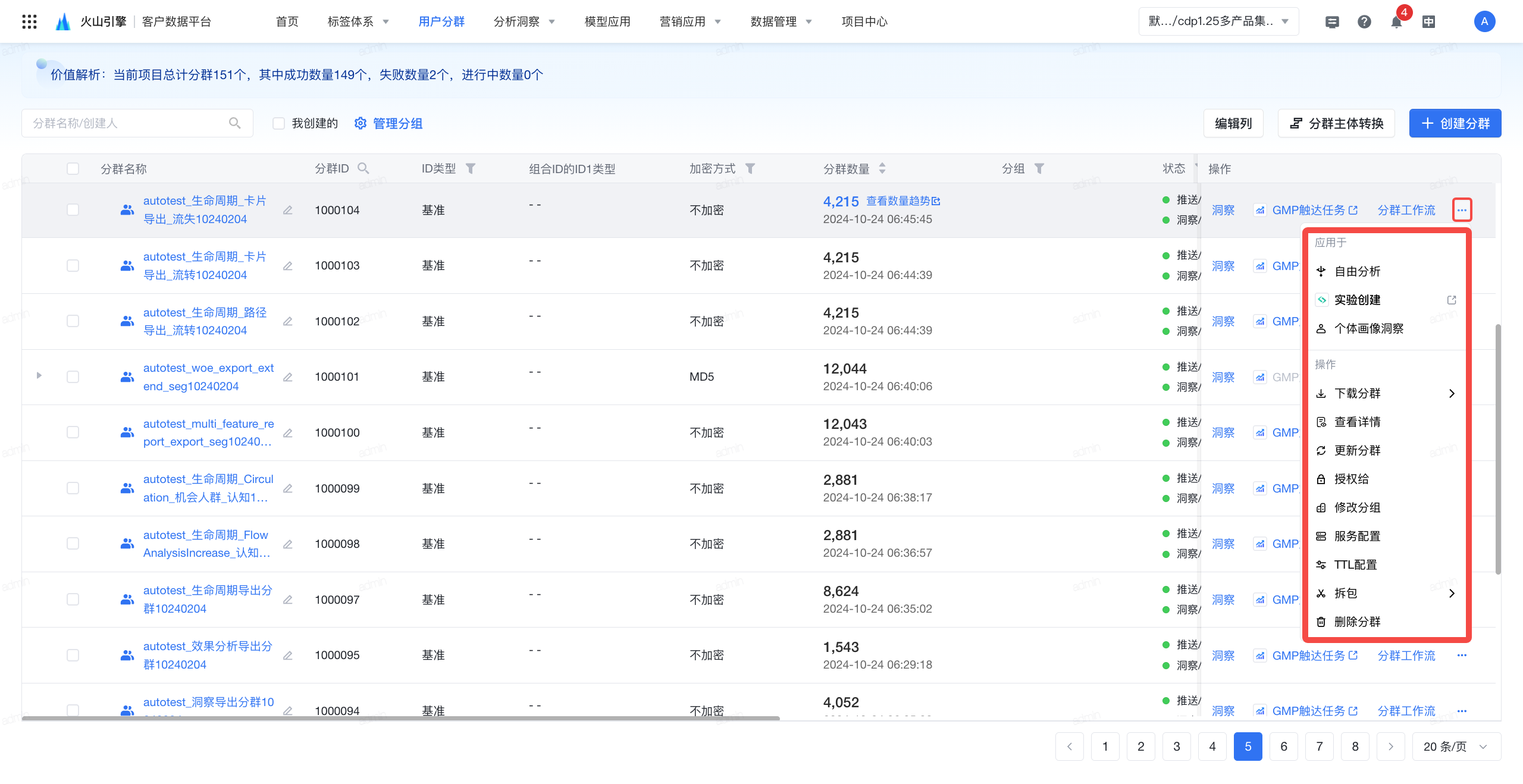Image resolution: width=1523 pixels, height=784 pixels.
Task: Click the people group icon for 1000102
Action: click(x=127, y=321)
